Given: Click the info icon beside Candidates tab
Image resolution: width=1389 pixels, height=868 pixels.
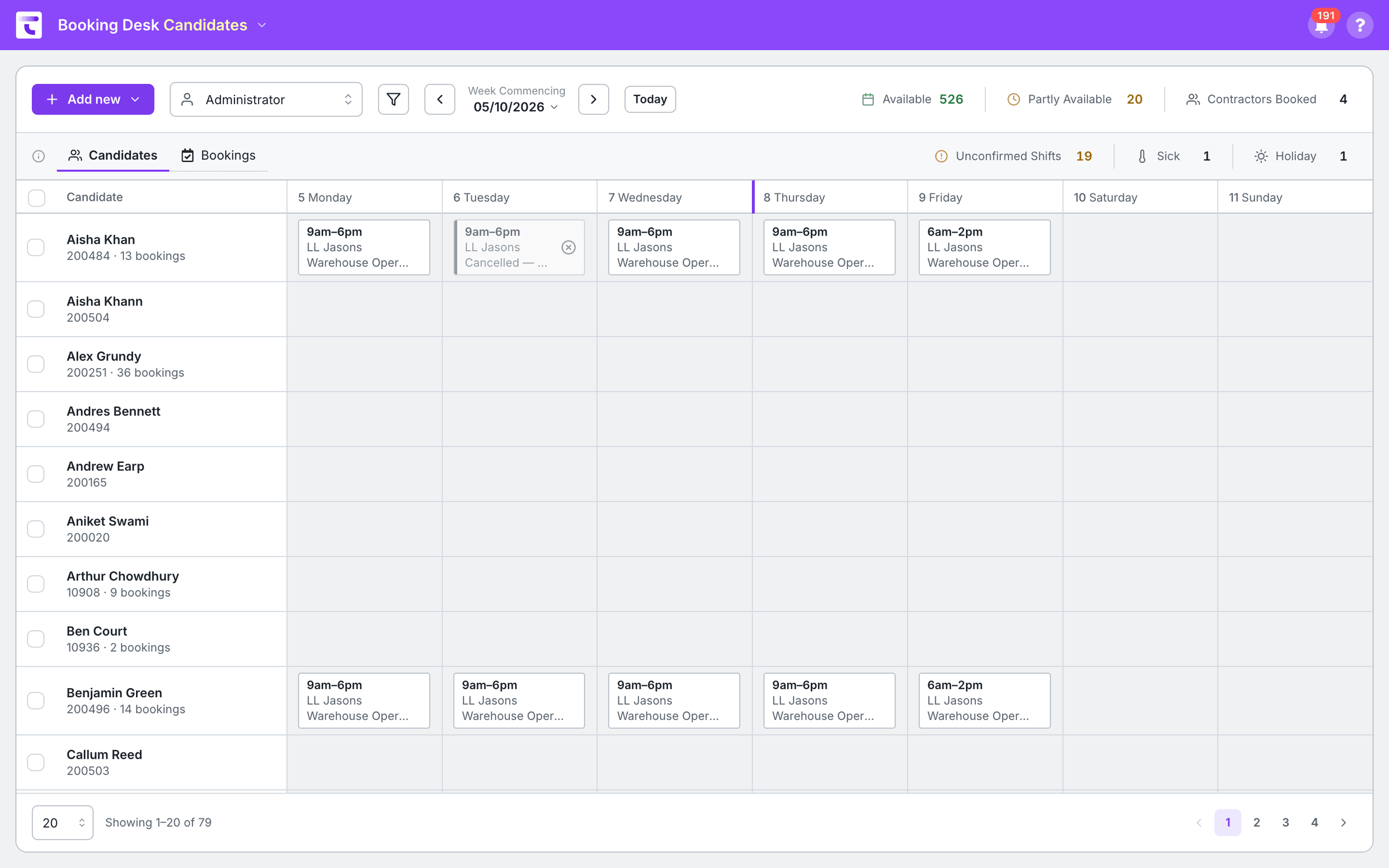Looking at the screenshot, I should pyautogui.click(x=39, y=156).
